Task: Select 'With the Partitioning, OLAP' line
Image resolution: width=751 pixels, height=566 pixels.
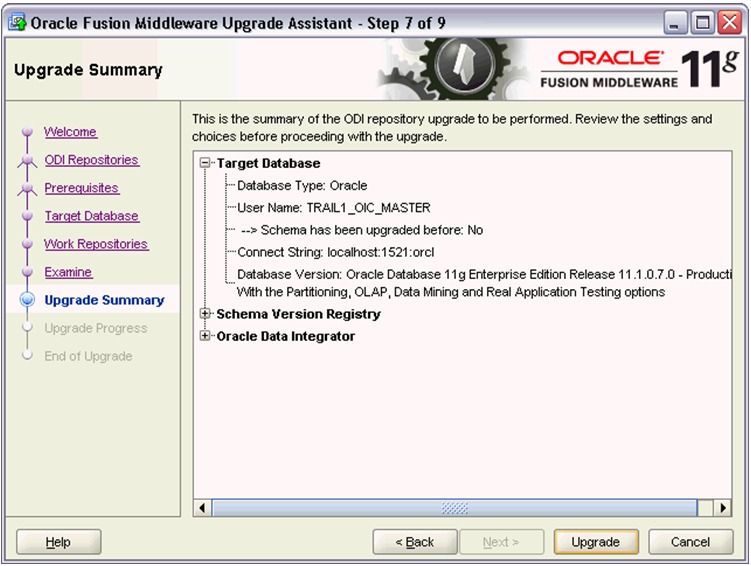Action: (x=451, y=292)
